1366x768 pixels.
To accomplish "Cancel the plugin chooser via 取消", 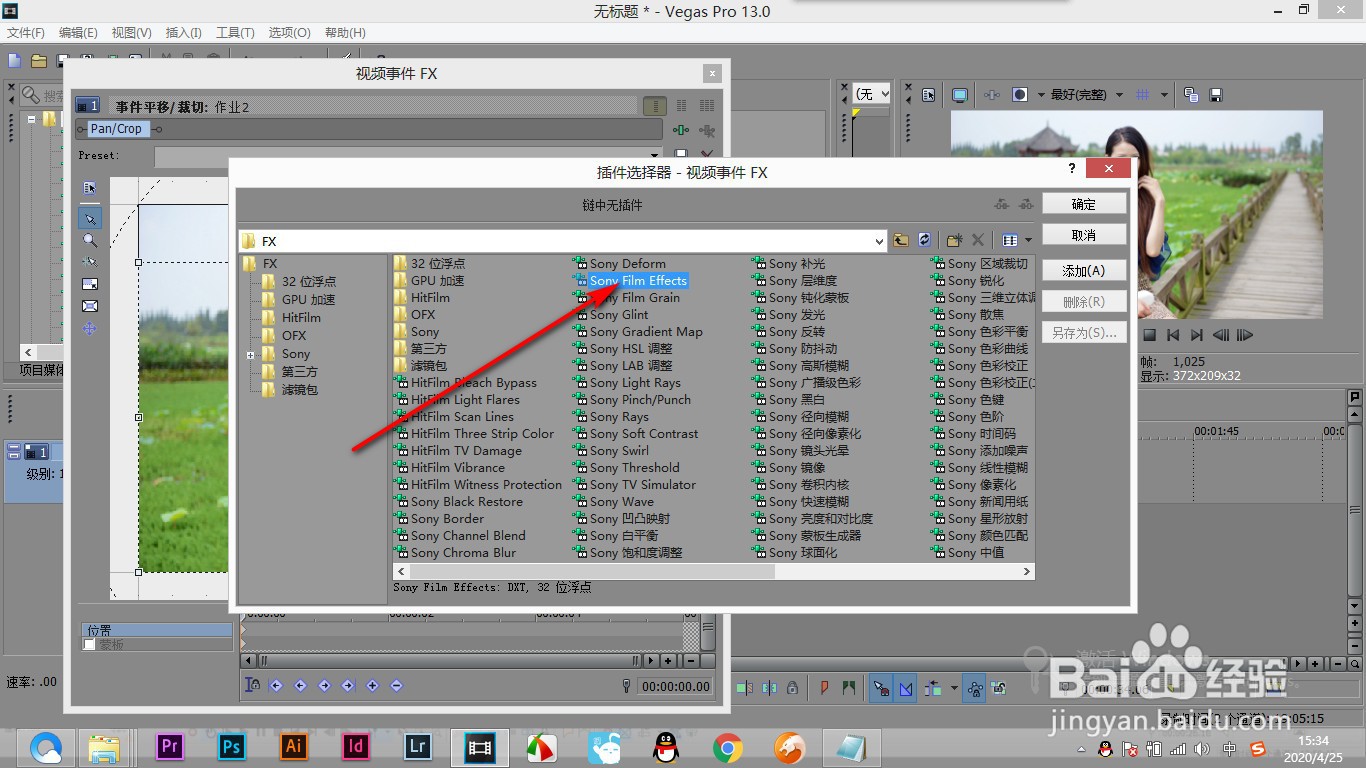I will (x=1084, y=235).
